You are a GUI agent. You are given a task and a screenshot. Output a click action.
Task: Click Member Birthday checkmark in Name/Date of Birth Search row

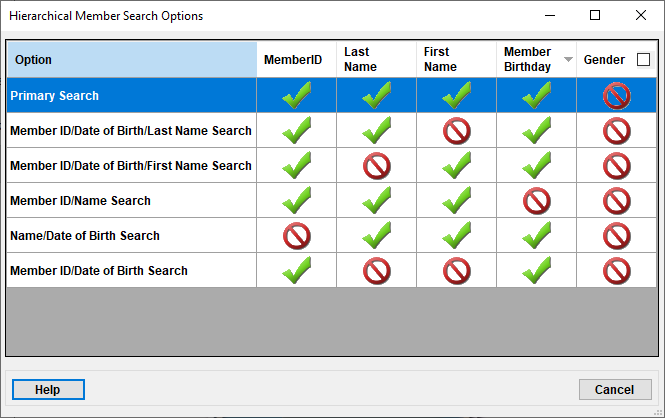click(536, 235)
